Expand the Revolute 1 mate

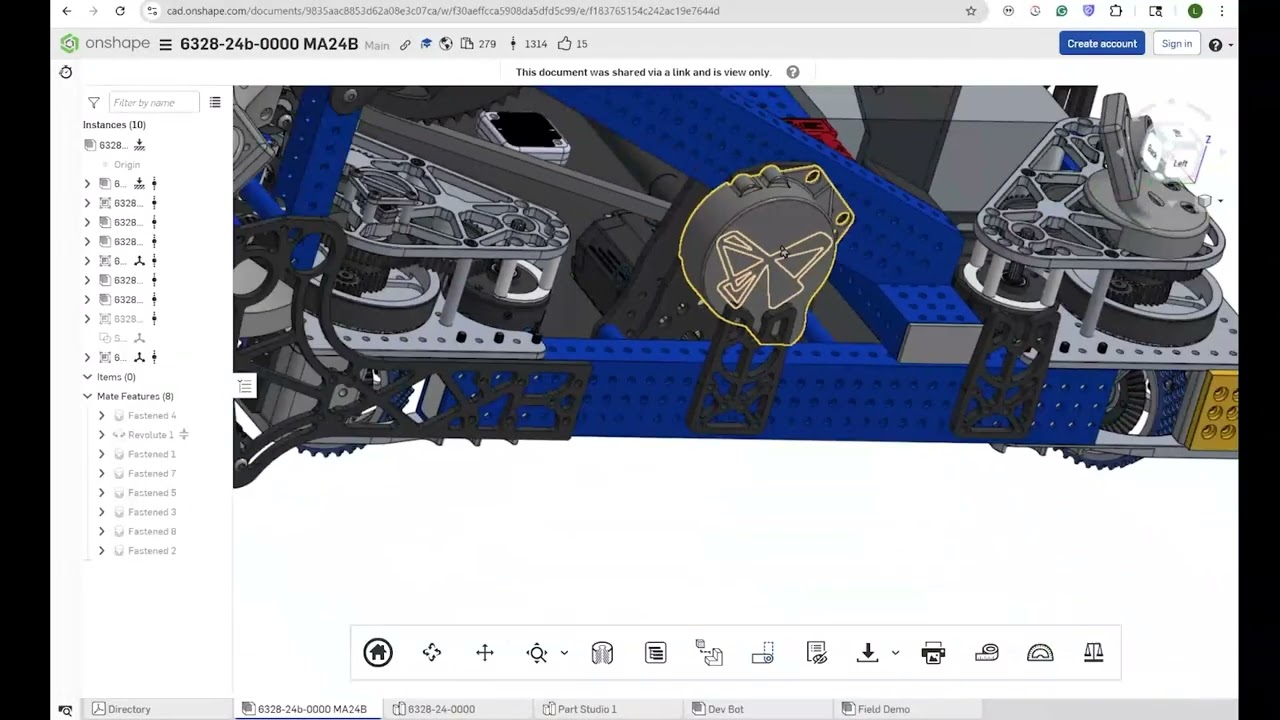[101, 435]
